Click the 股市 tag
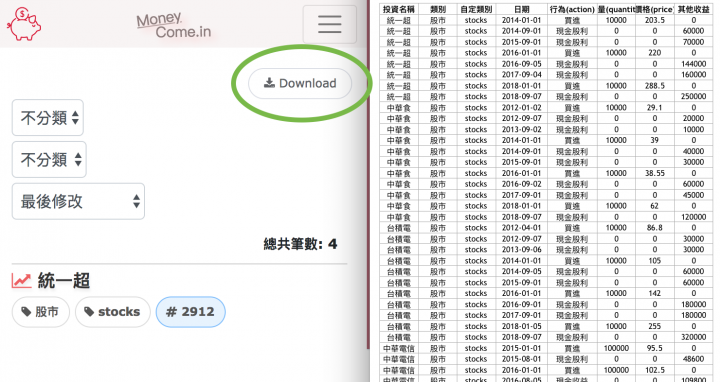Image resolution: width=720 pixels, height=382 pixels. pyautogui.click(x=41, y=312)
